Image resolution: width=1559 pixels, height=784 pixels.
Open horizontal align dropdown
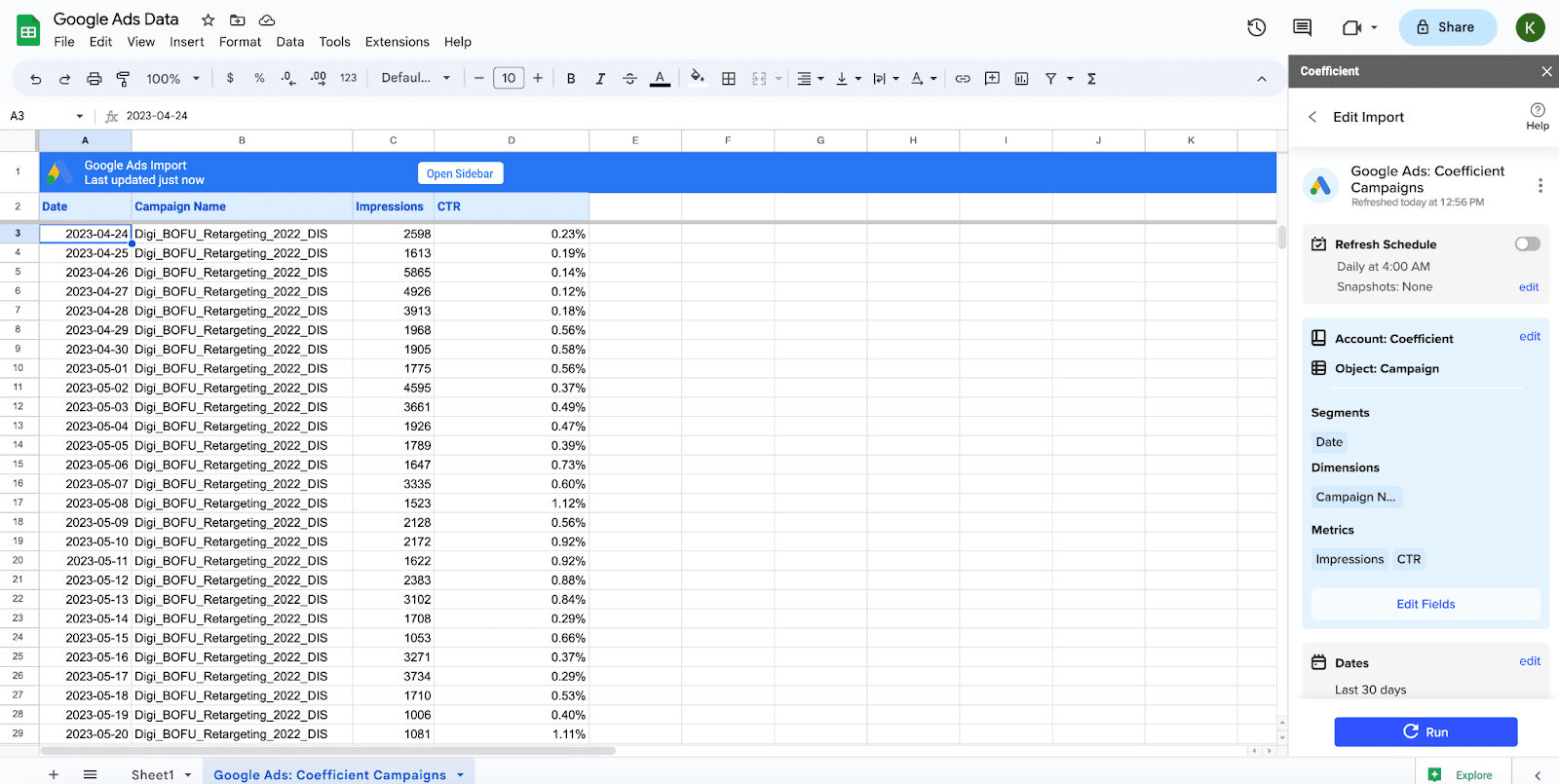[x=811, y=79]
